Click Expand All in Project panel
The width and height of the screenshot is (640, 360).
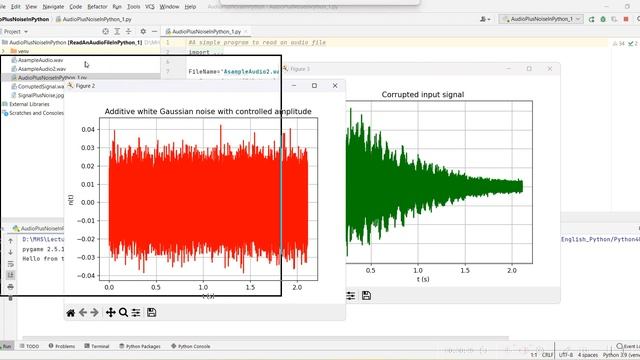(x=117, y=31)
